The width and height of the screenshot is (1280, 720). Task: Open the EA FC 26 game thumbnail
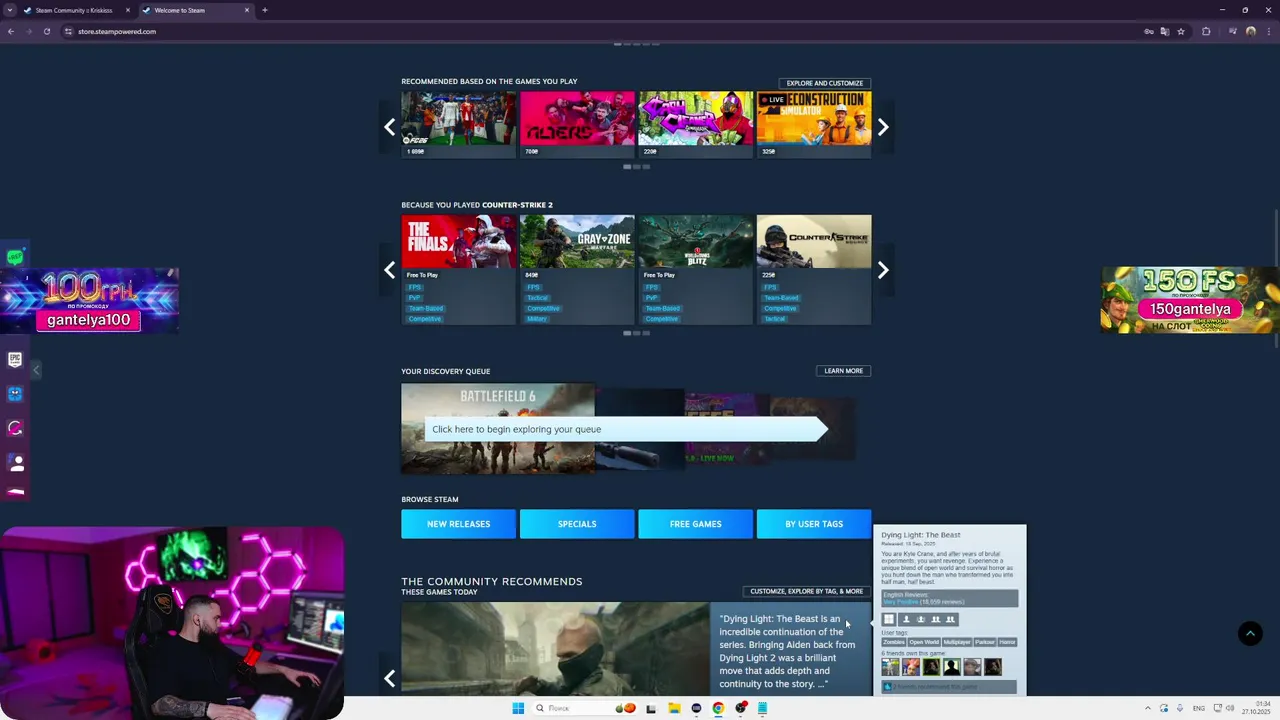tap(458, 118)
